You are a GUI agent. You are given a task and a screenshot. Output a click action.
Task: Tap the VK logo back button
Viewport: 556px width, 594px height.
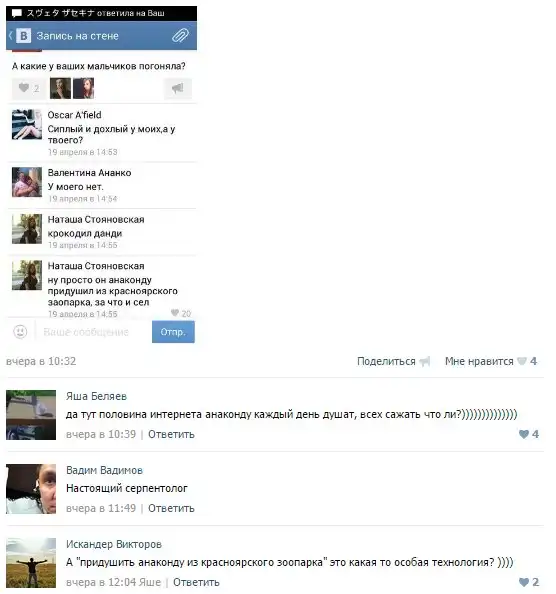point(20,36)
